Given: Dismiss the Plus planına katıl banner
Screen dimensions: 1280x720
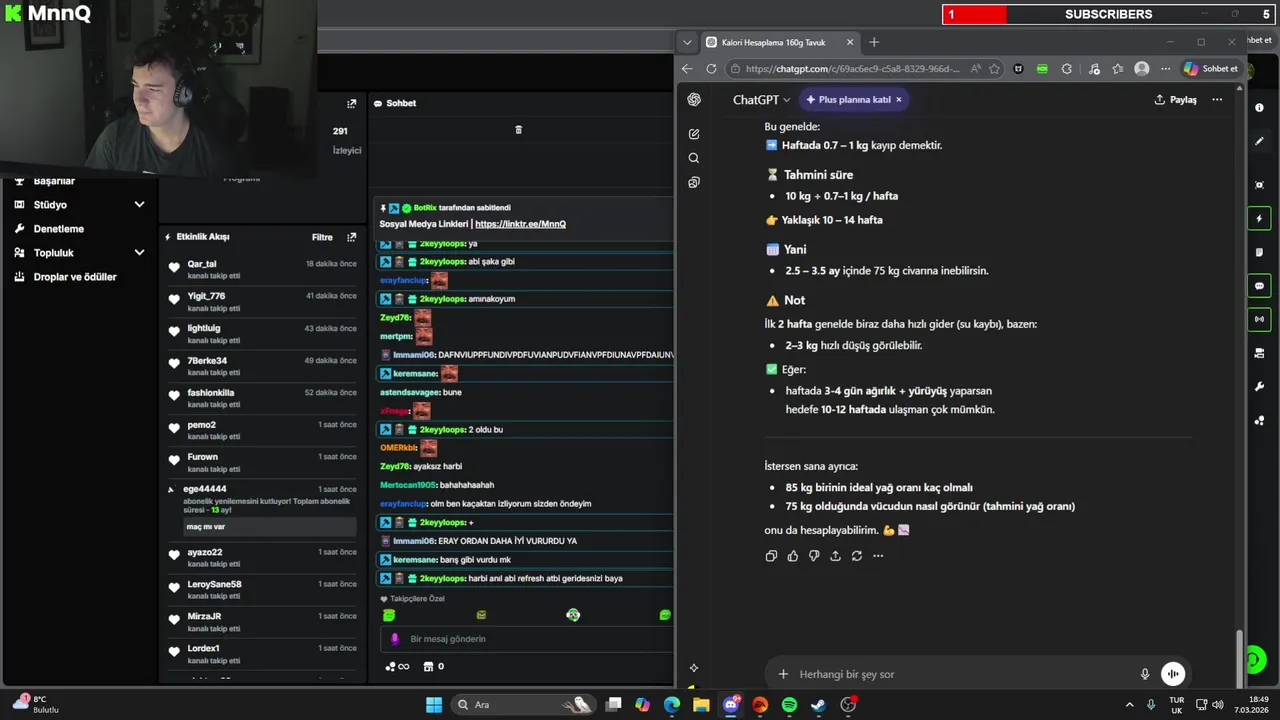Looking at the screenshot, I should [899, 100].
